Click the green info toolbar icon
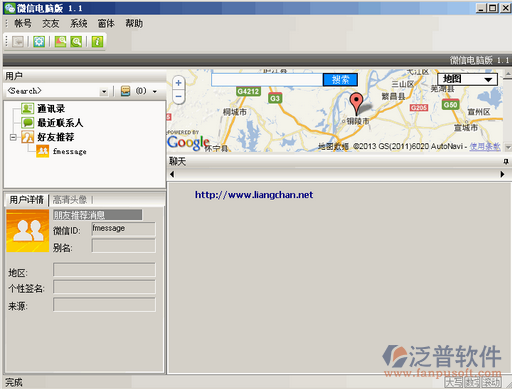Screen dimensions: 512x389 click(x=97, y=42)
